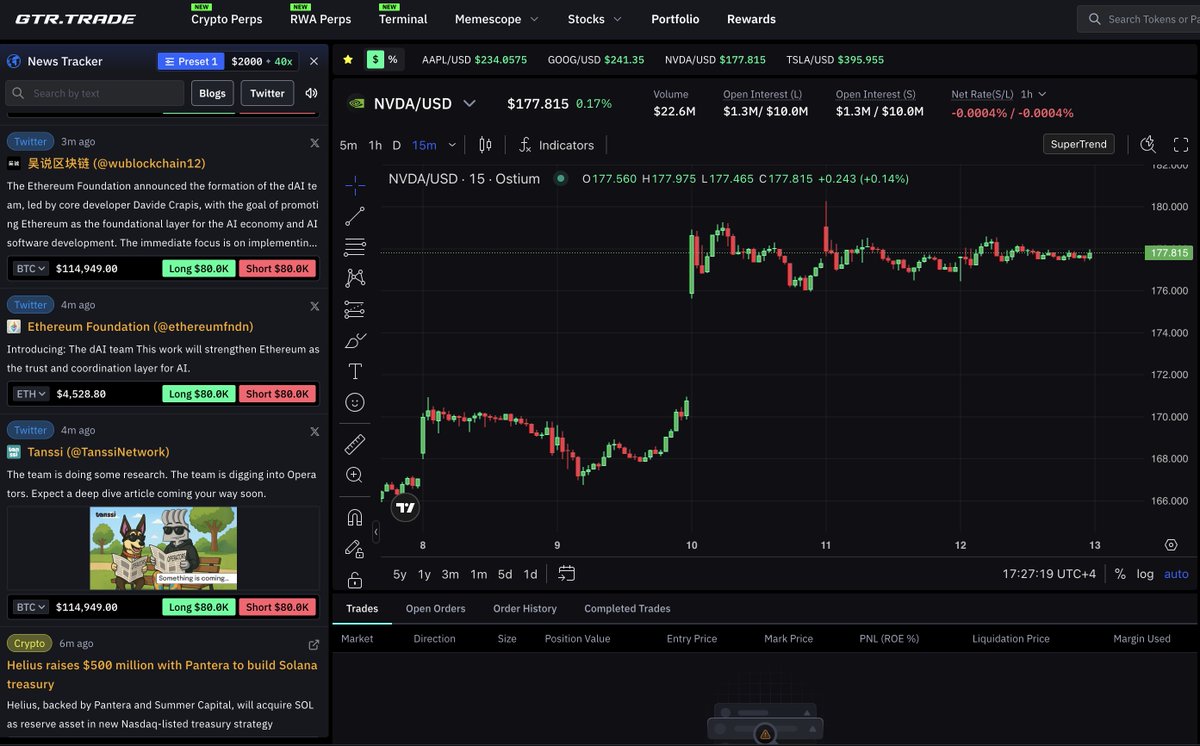Change BTC asset dropdown under Tanssi post
The height and width of the screenshot is (746, 1200).
coord(30,607)
